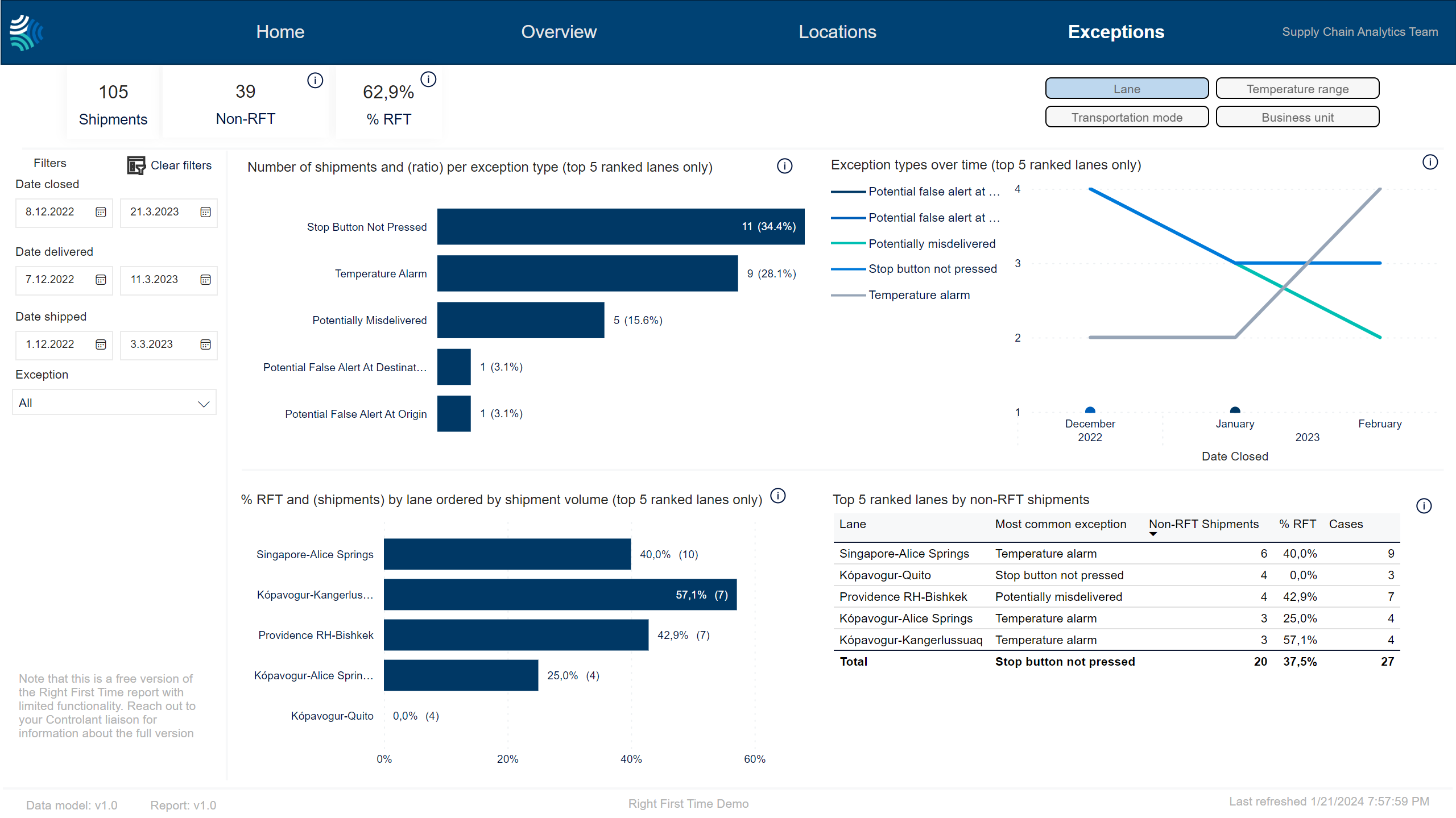1456x818 pixels.
Task: Show info for shipments per exception type chart
Action: click(784, 166)
